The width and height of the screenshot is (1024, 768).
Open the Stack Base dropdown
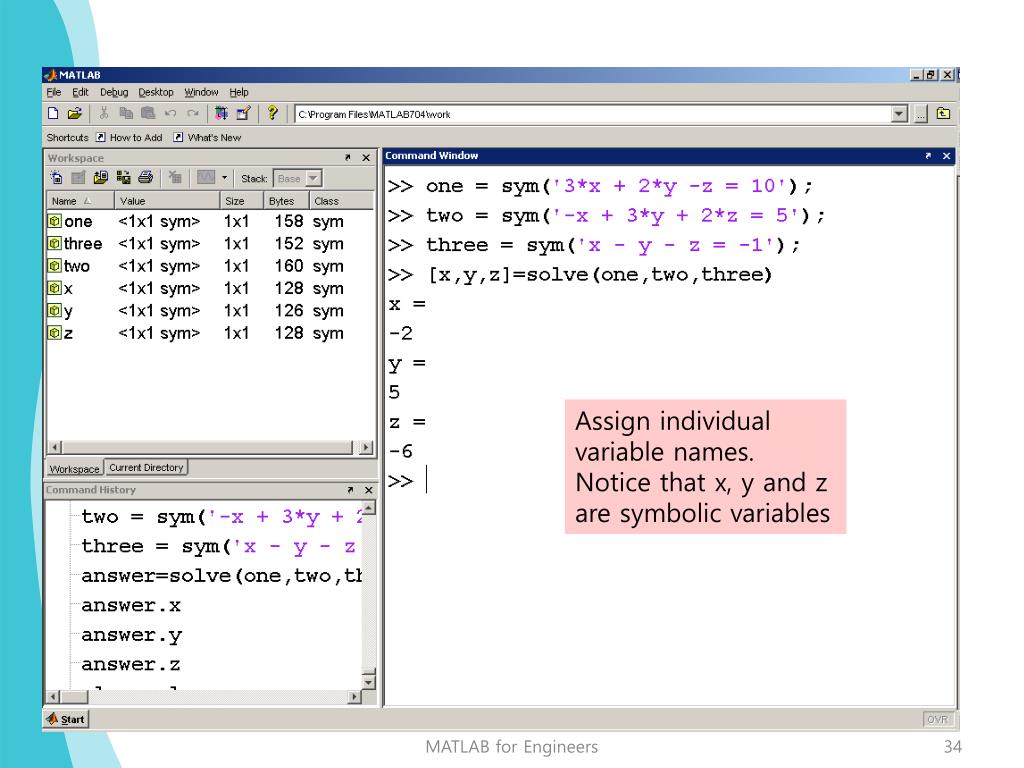[x=313, y=178]
